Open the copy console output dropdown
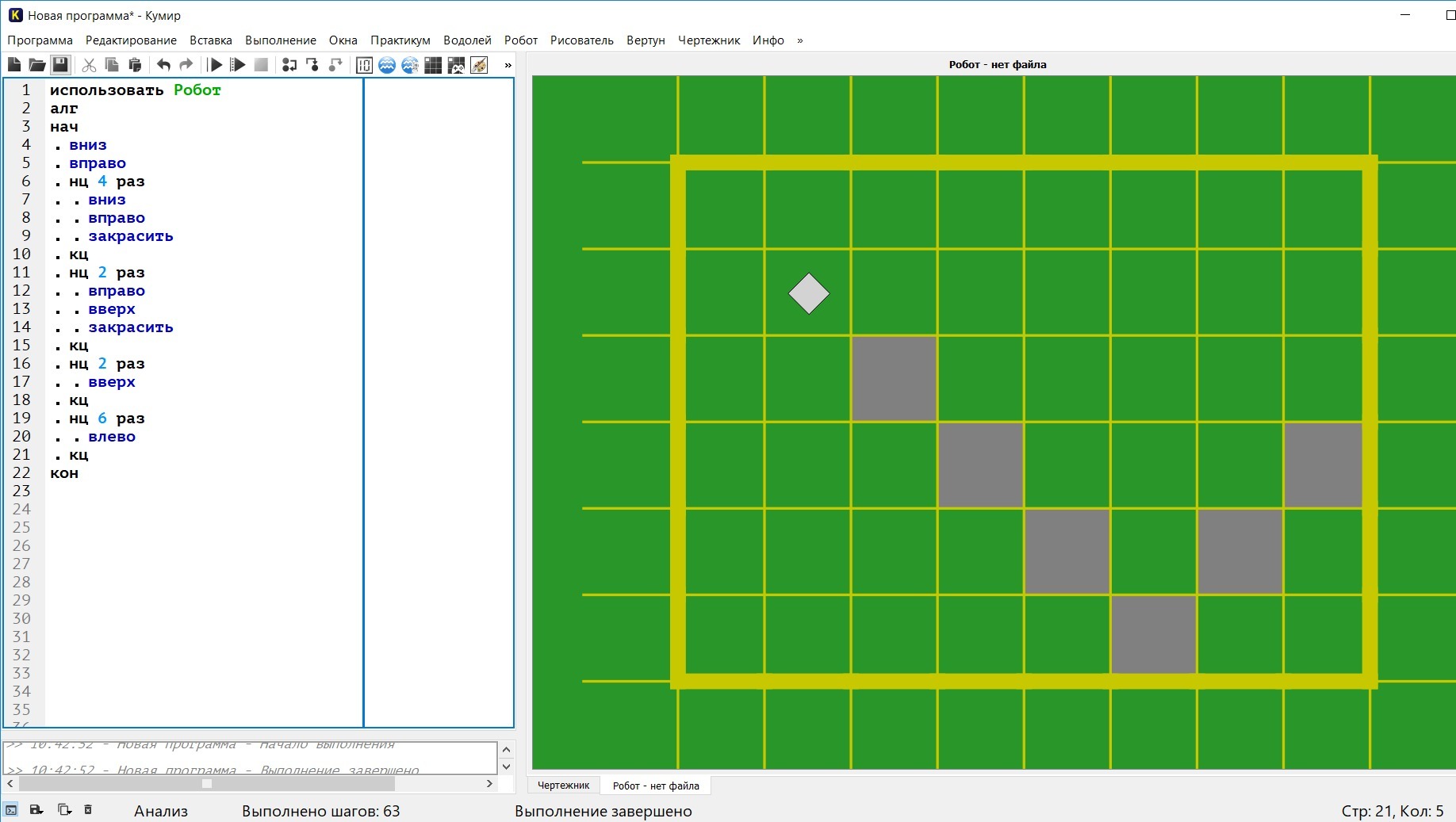1456x822 pixels. 64,810
